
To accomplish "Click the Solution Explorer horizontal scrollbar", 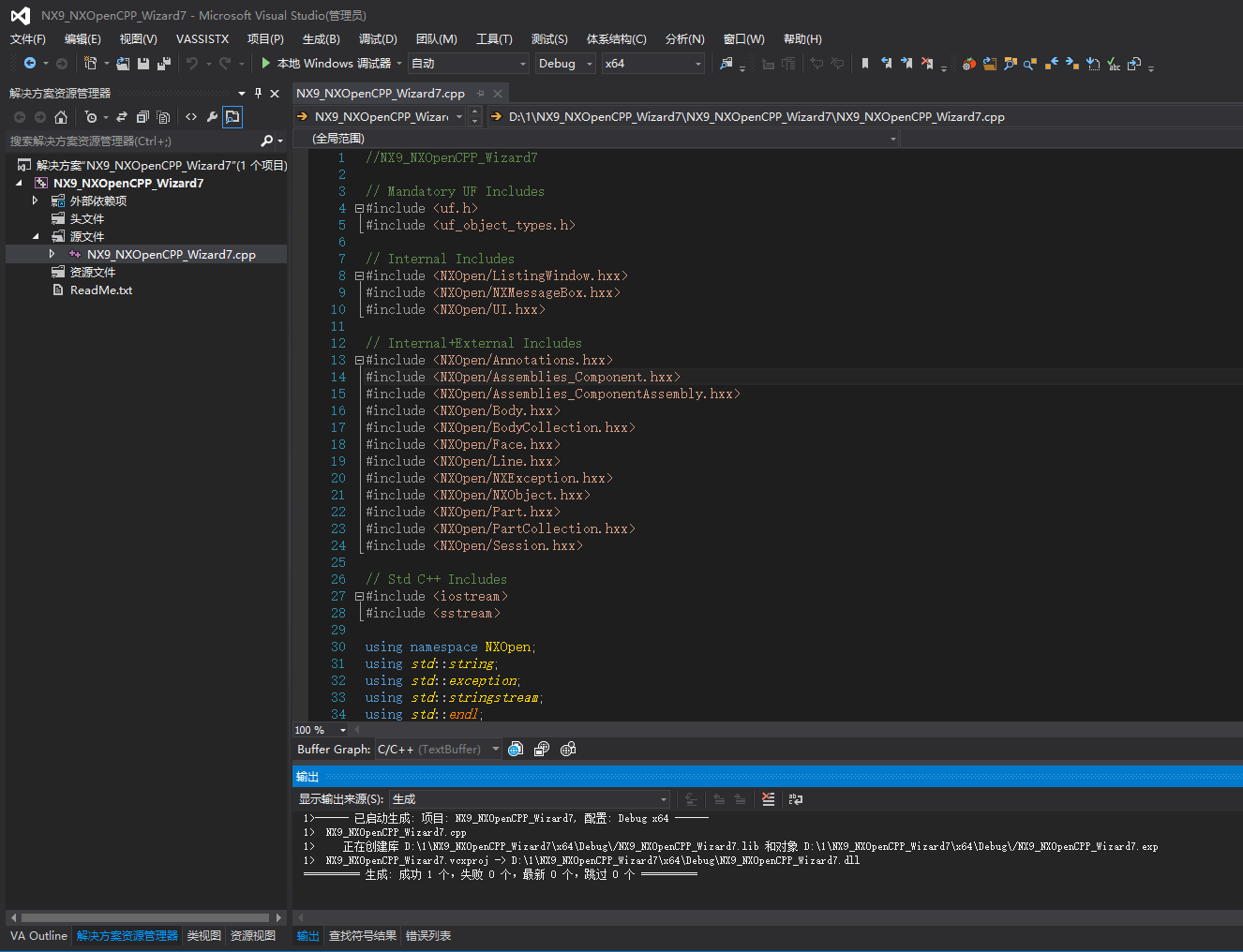I will [x=145, y=917].
